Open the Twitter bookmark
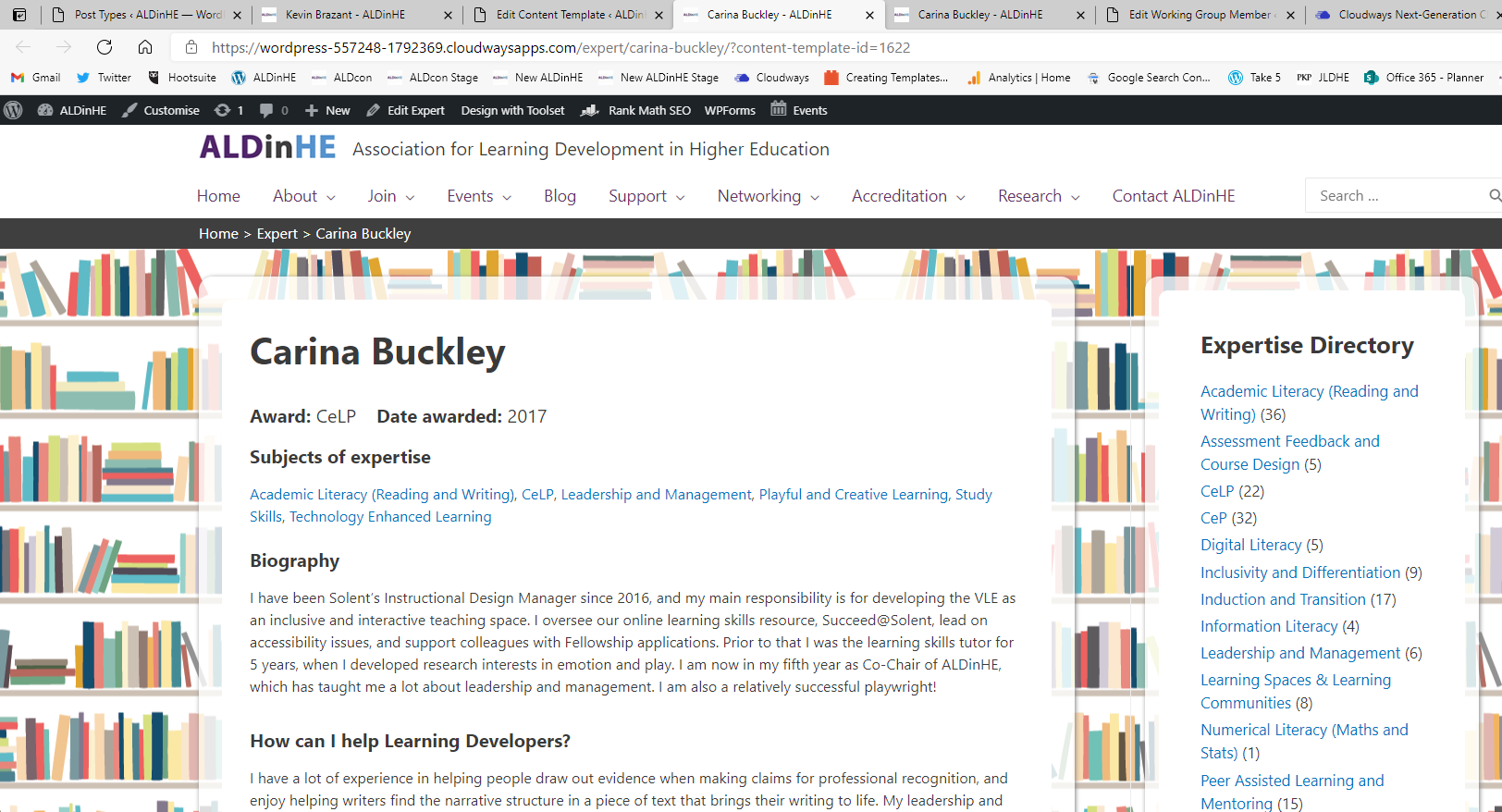1502x812 pixels. [104, 78]
